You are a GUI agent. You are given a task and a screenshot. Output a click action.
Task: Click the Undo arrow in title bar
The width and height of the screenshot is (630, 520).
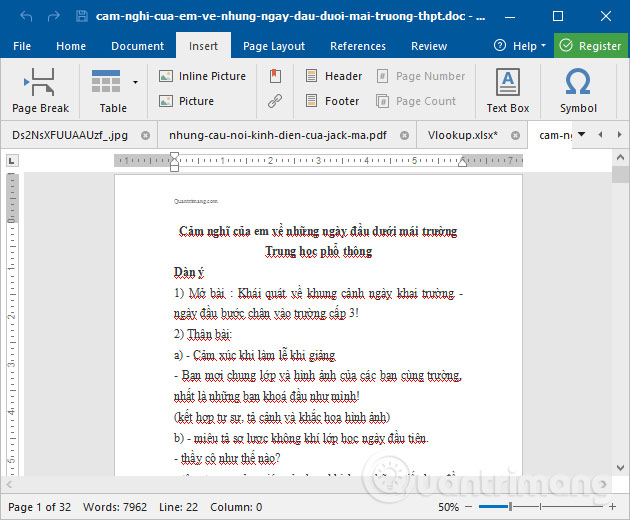26,16
